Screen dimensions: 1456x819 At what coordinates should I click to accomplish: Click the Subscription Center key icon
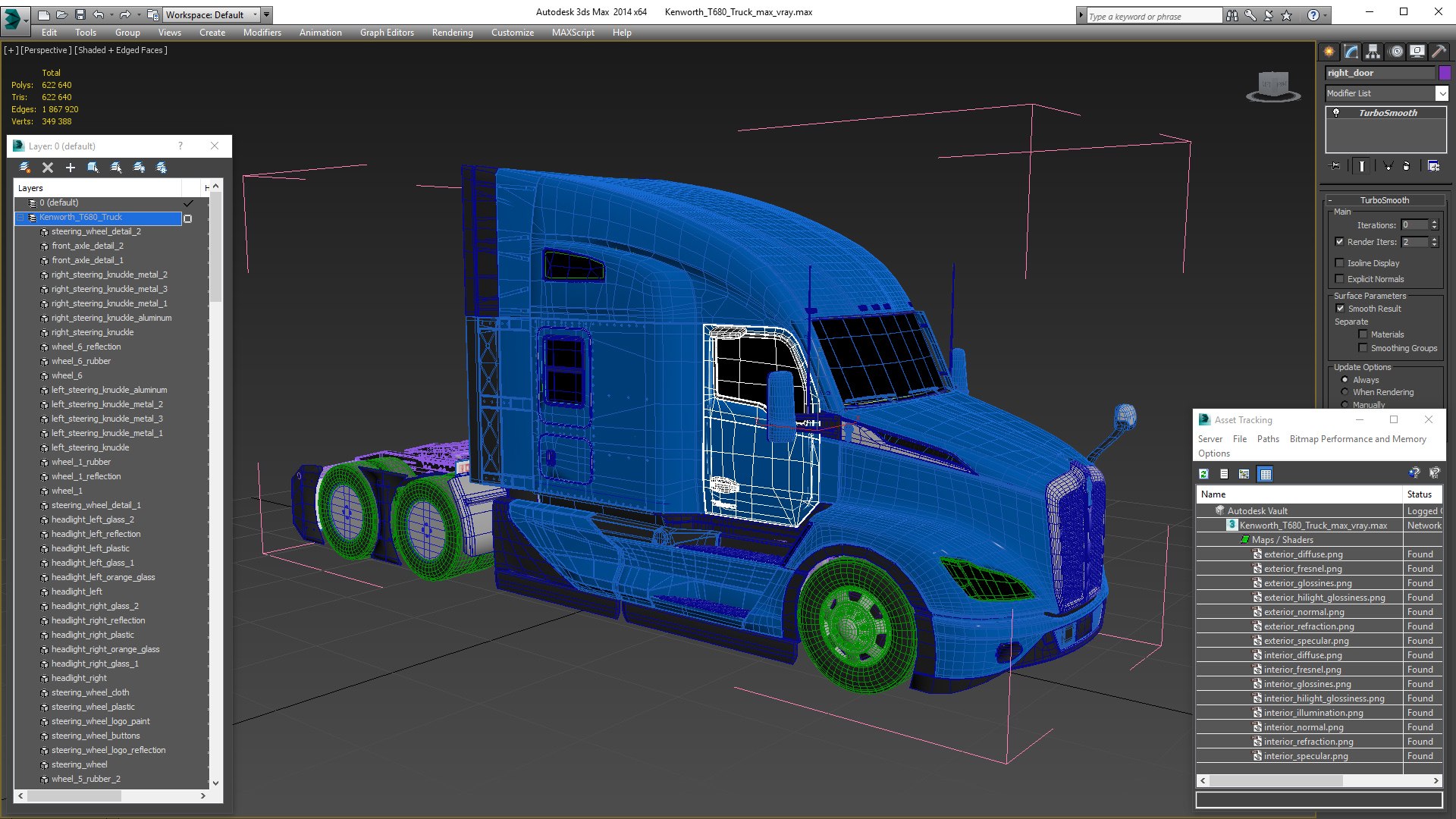tap(1250, 15)
